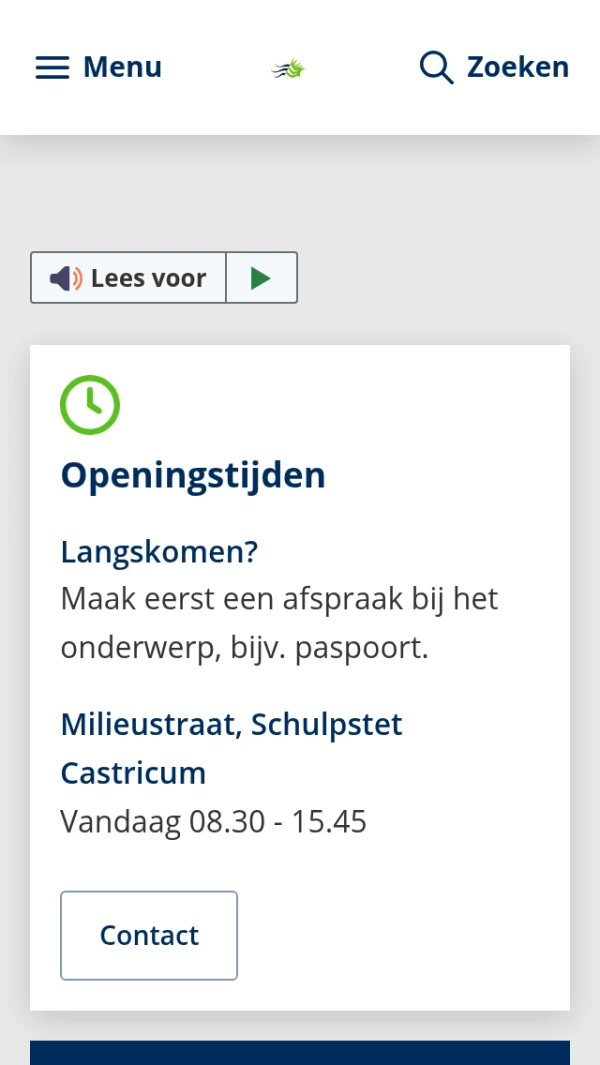Click the Menu label in header
Viewport: 600px width, 1065px height.
[122, 67]
